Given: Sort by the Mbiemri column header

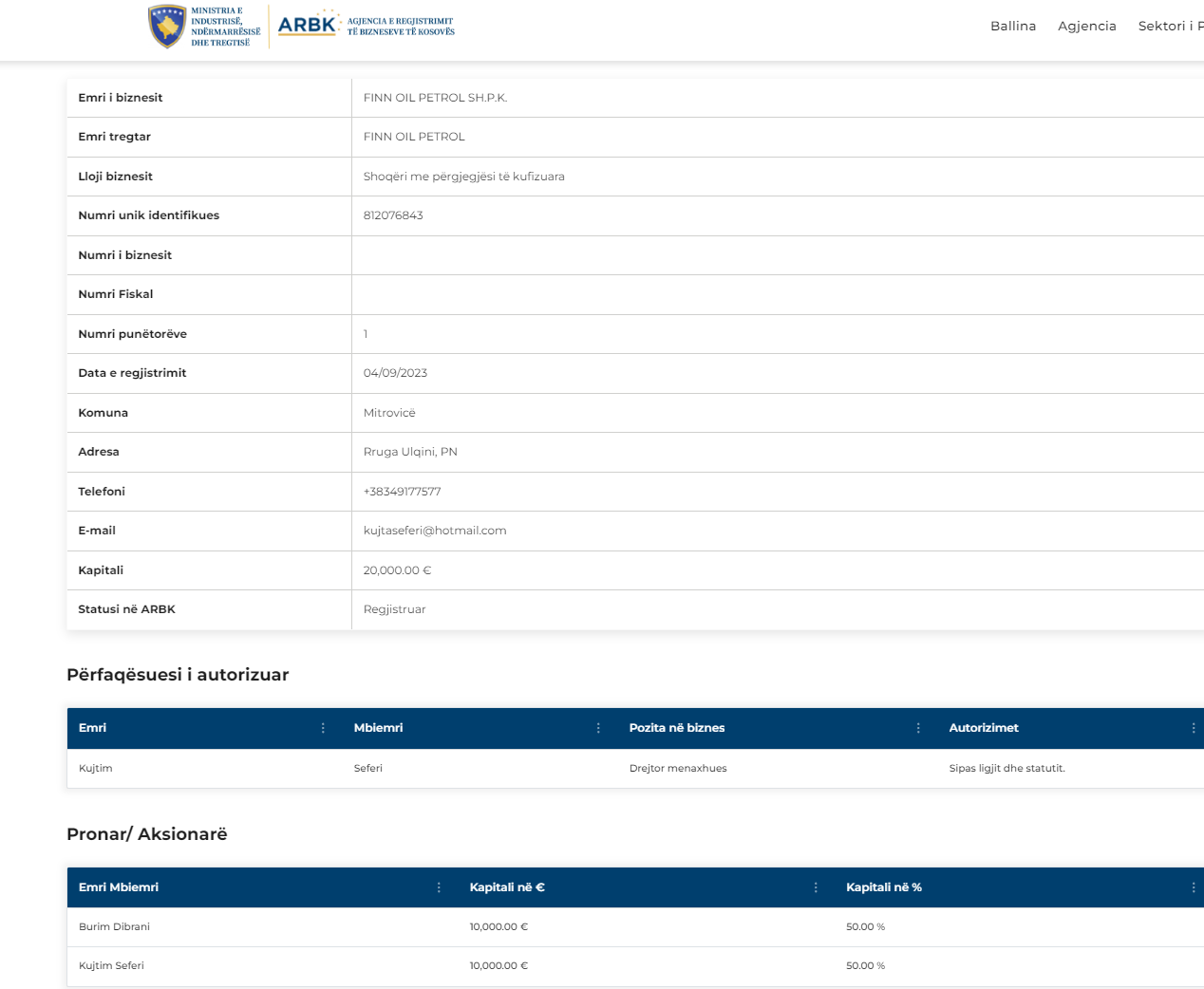Looking at the screenshot, I should tap(378, 728).
